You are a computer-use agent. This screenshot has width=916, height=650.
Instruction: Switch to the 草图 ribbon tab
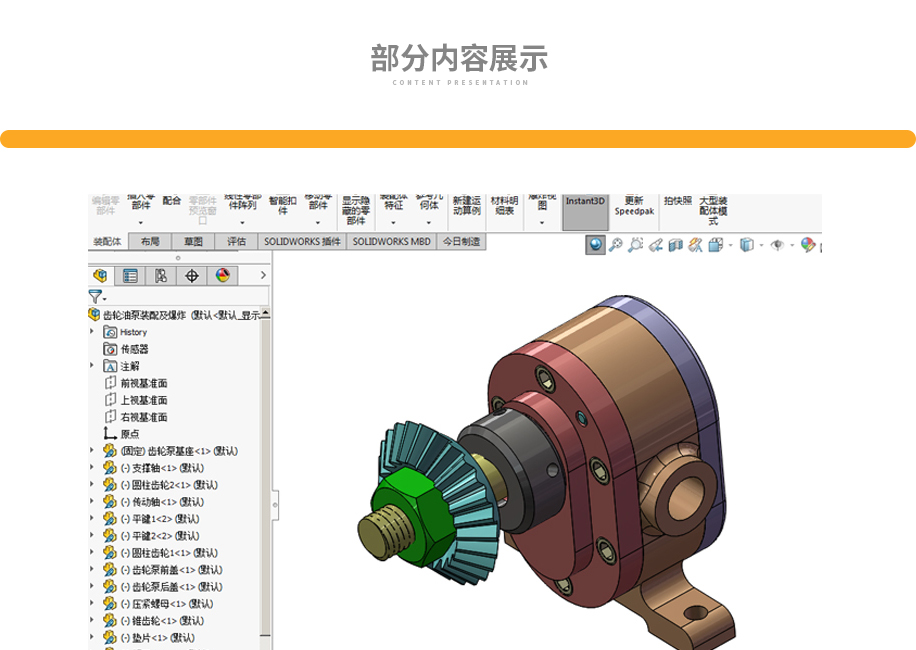click(193, 242)
